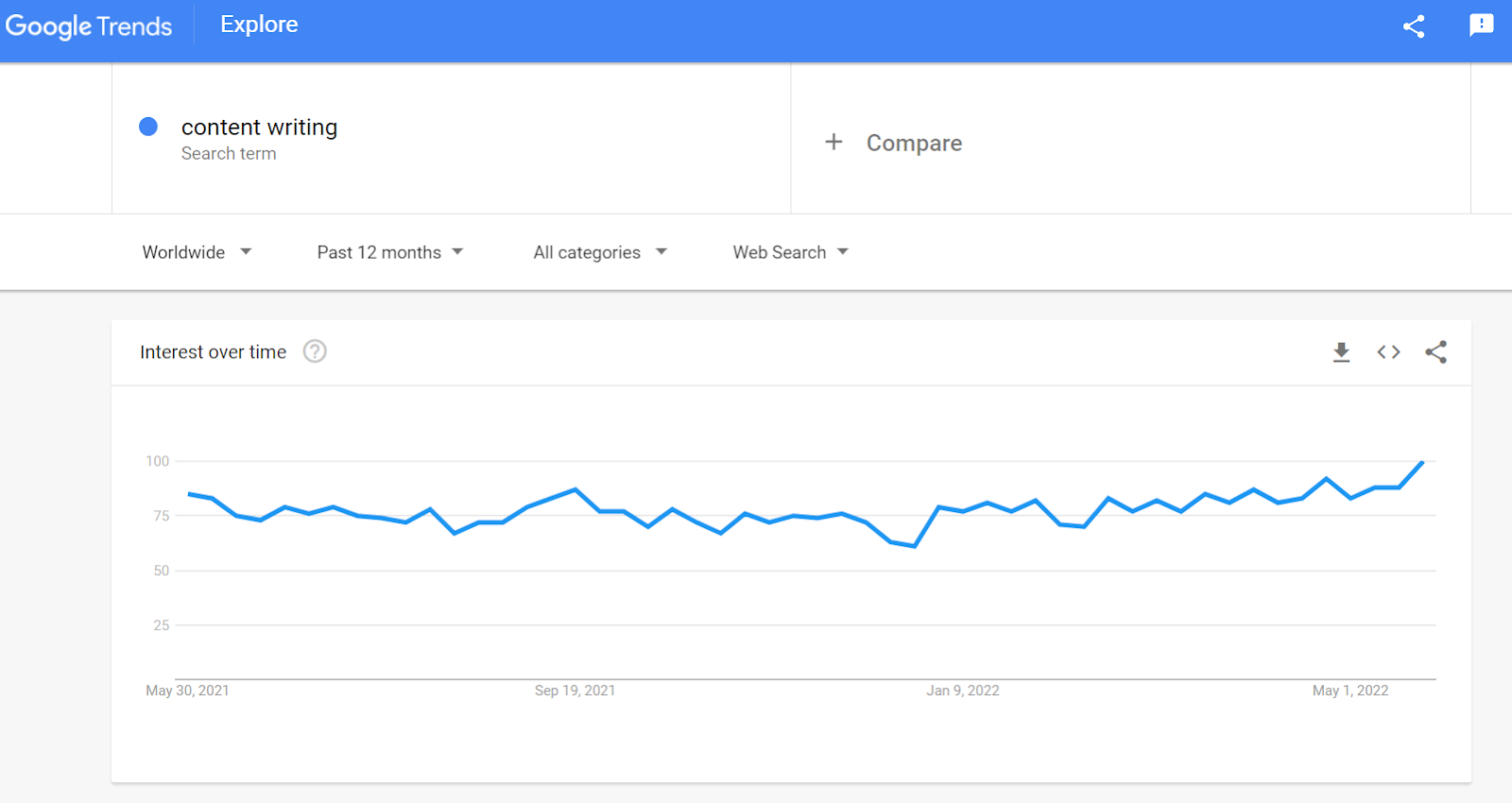Click the Search term label under content writing
1512x803 pixels.
(x=229, y=153)
